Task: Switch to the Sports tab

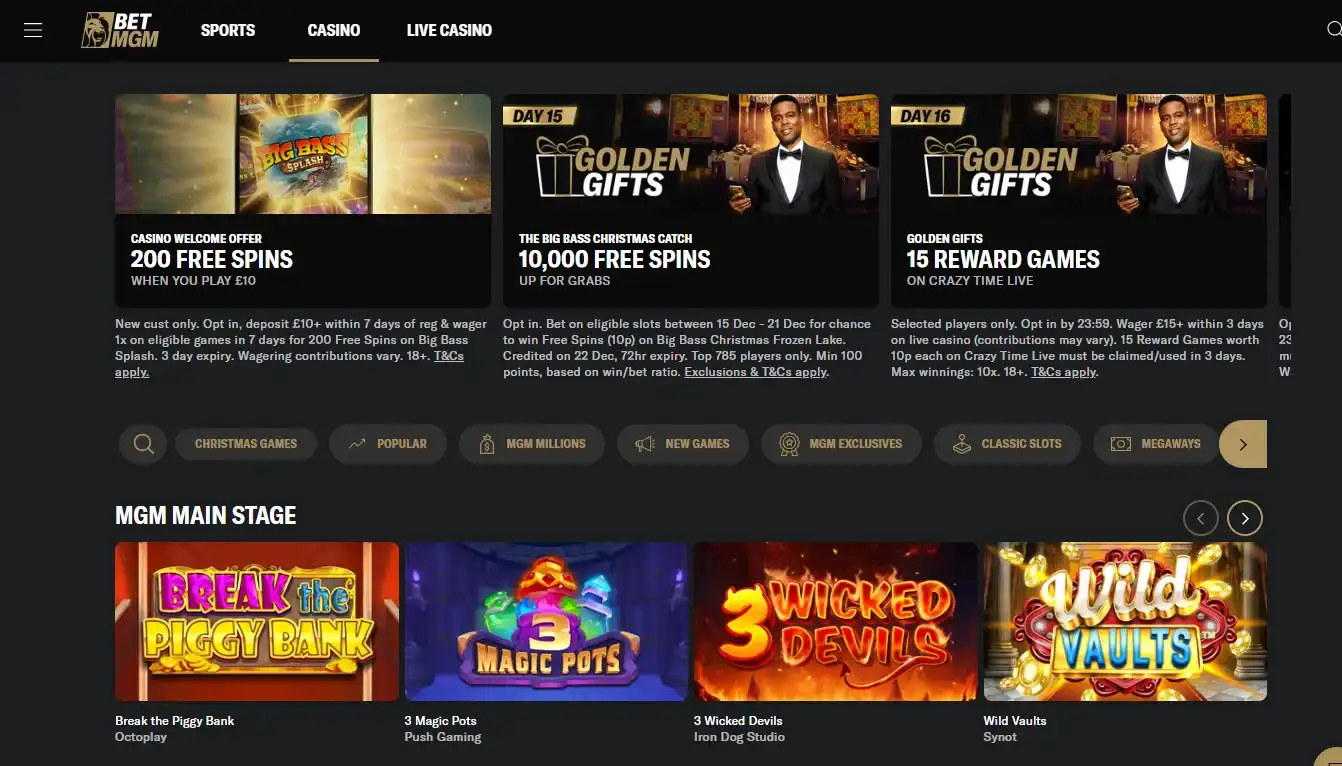Action: tap(228, 30)
